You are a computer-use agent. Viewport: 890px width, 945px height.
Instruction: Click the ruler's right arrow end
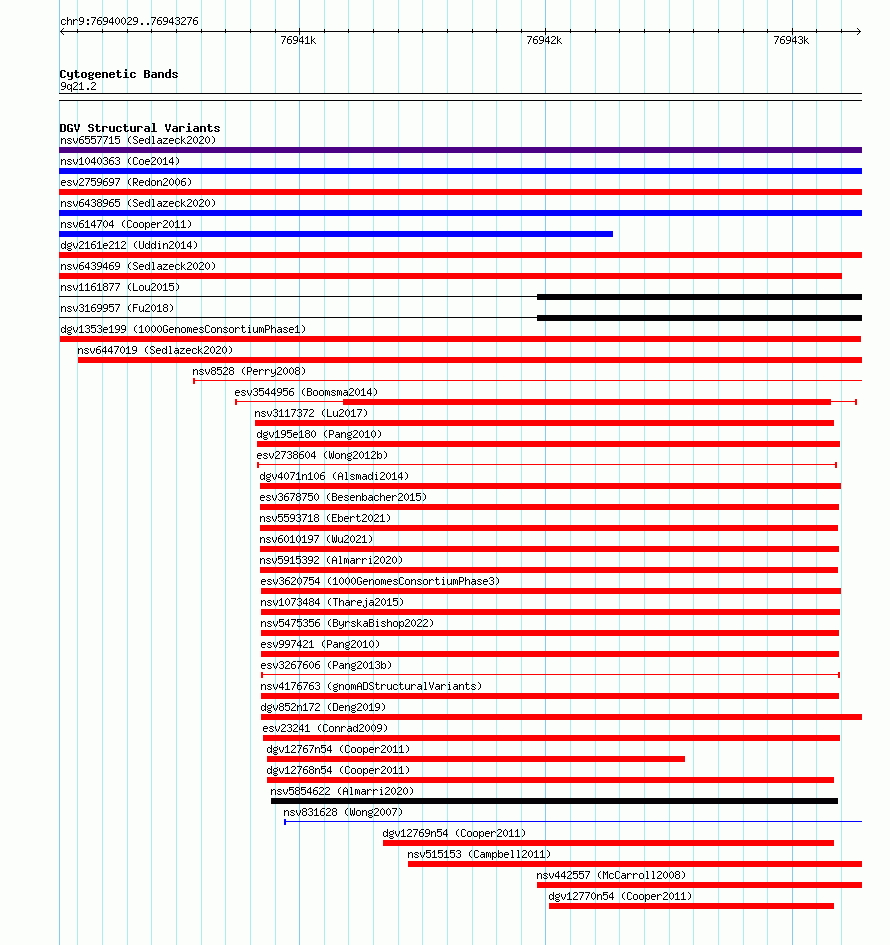pos(859,31)
